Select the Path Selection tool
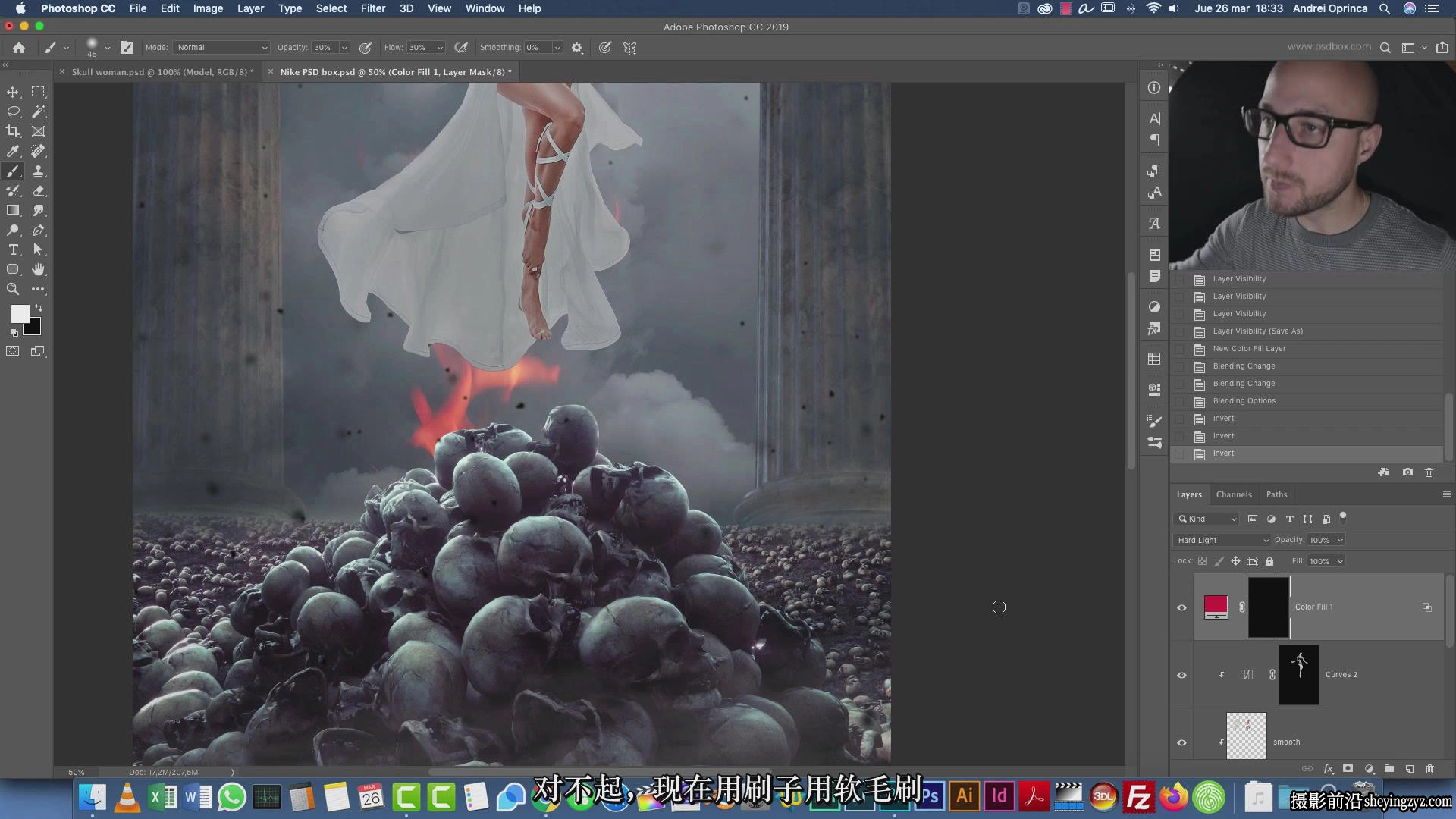The width and height of the screenshot is (1456, 819). (x=38, y=249)
